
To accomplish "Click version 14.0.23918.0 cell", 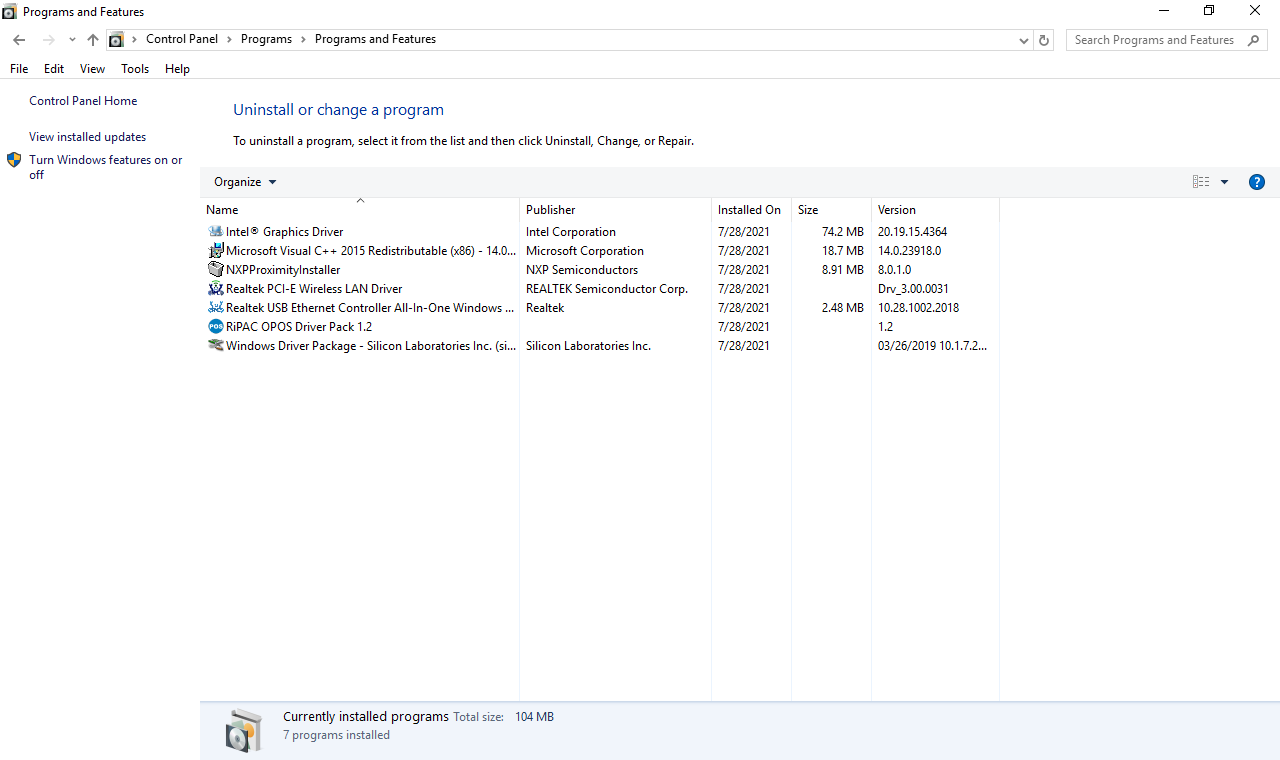I will point(909,251).
